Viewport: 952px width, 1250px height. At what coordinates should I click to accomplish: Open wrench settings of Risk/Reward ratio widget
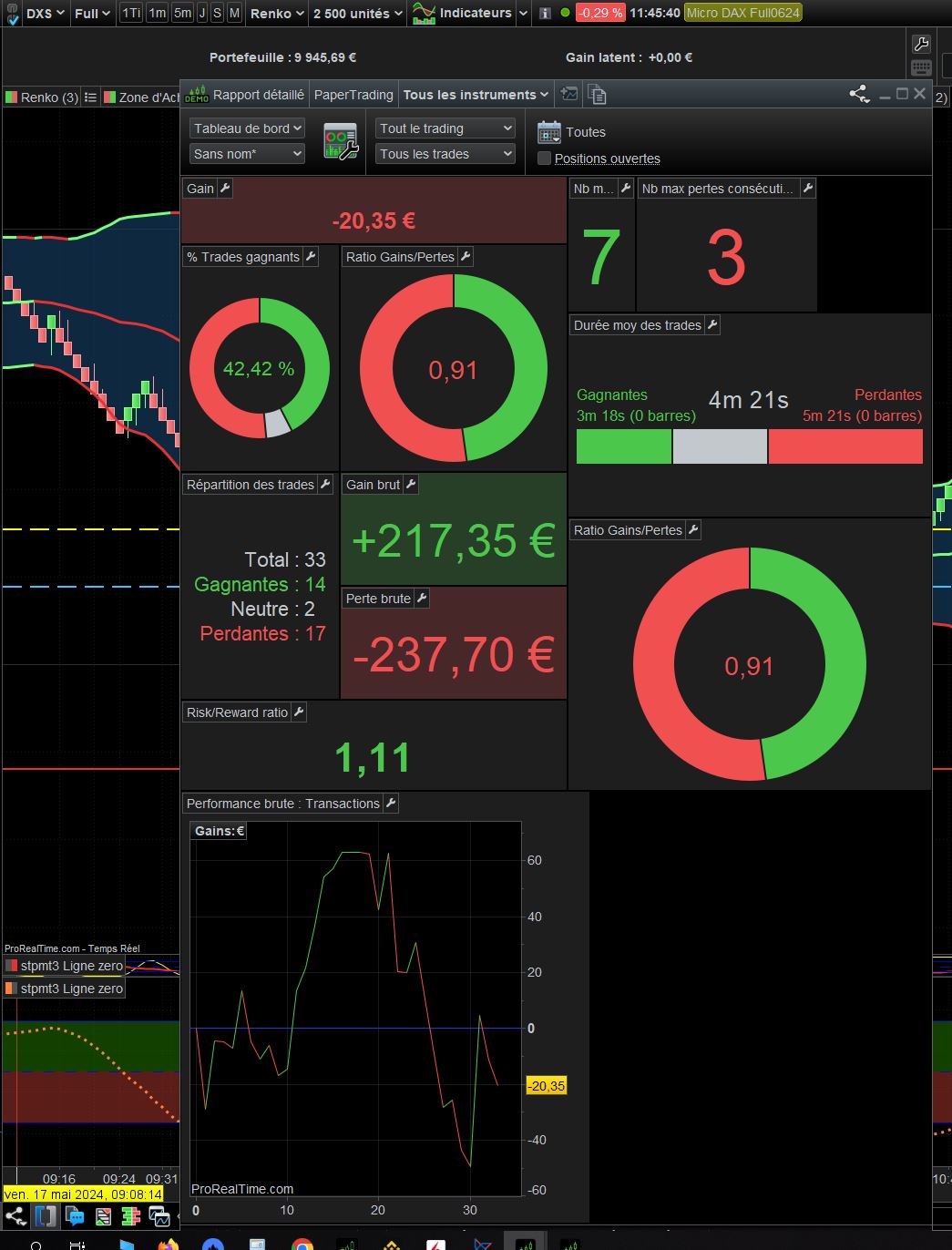[299, 712]
